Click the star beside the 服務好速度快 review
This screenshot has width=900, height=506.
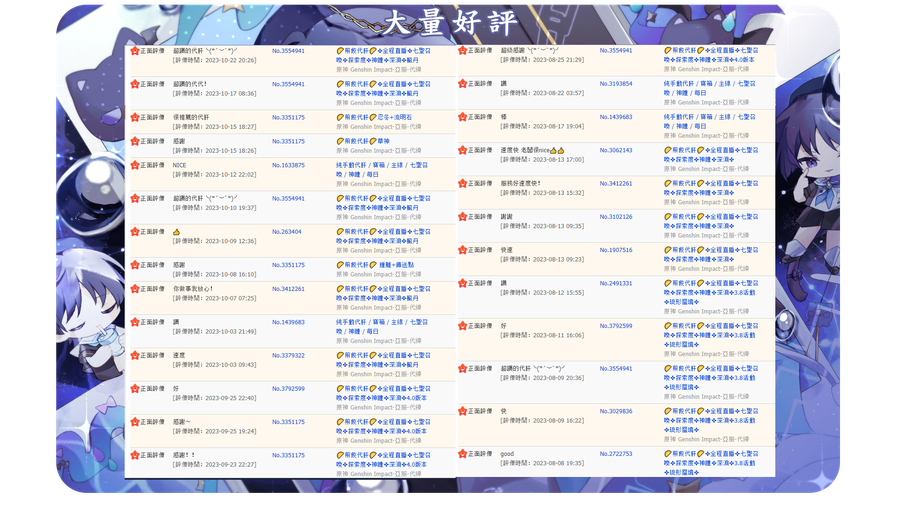463,184
